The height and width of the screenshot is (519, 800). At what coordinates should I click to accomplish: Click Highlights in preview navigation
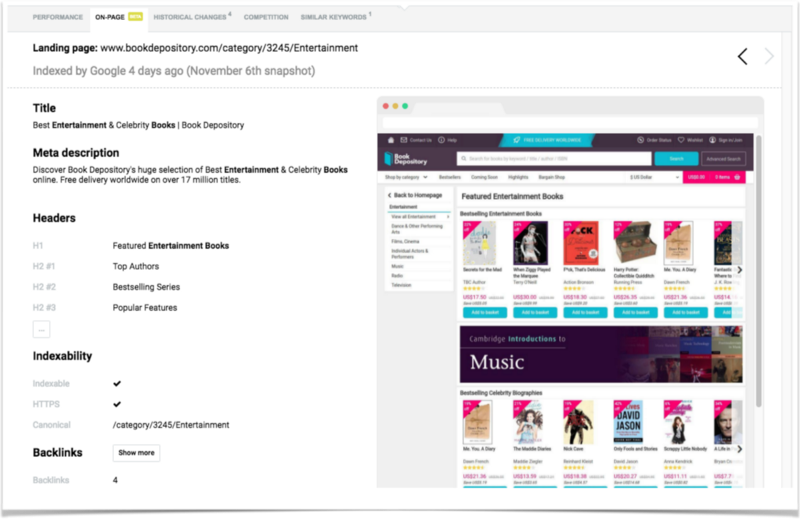[518, 177]
